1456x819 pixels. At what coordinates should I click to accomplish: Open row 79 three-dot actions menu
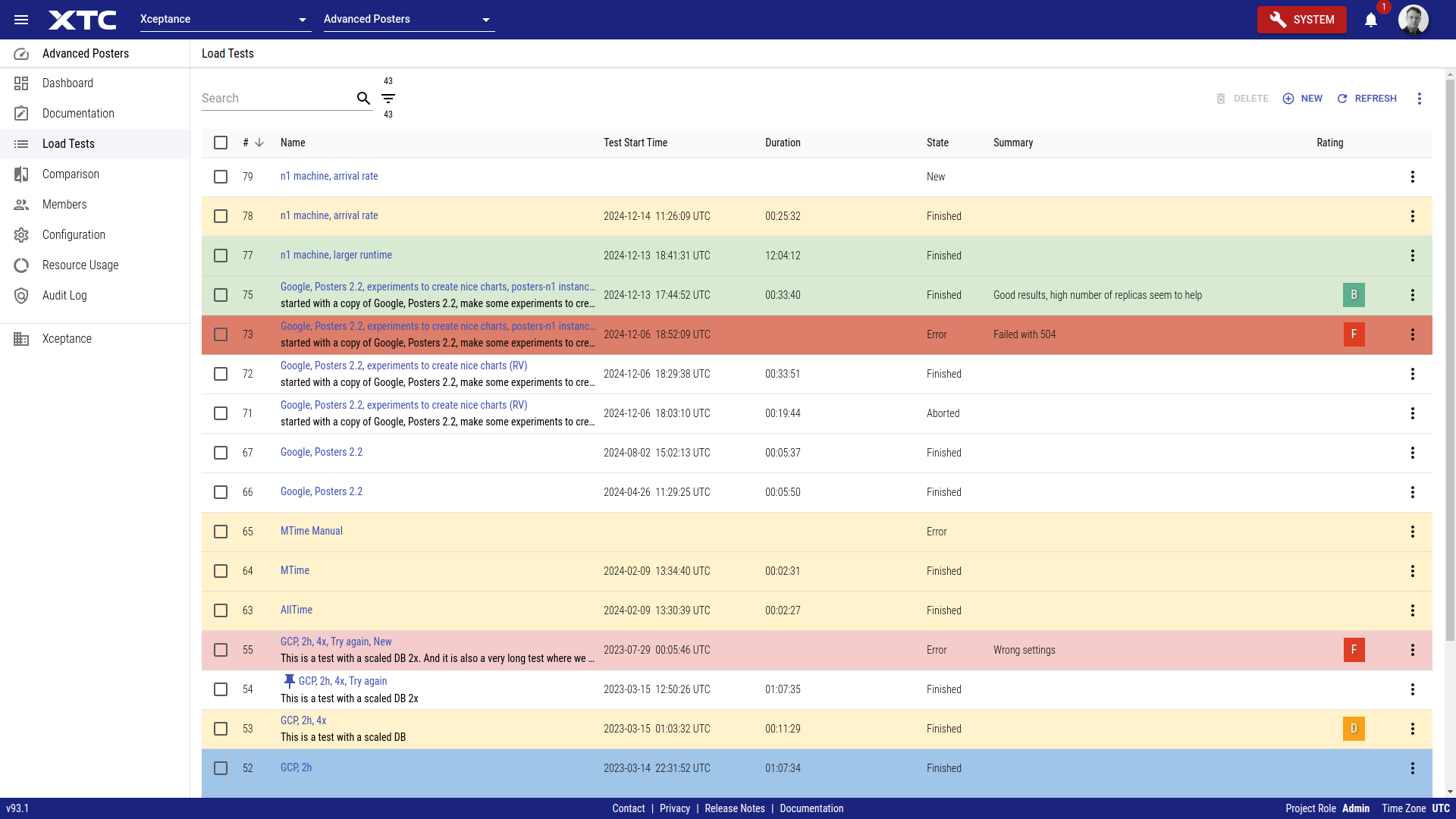pos(1412,177)
